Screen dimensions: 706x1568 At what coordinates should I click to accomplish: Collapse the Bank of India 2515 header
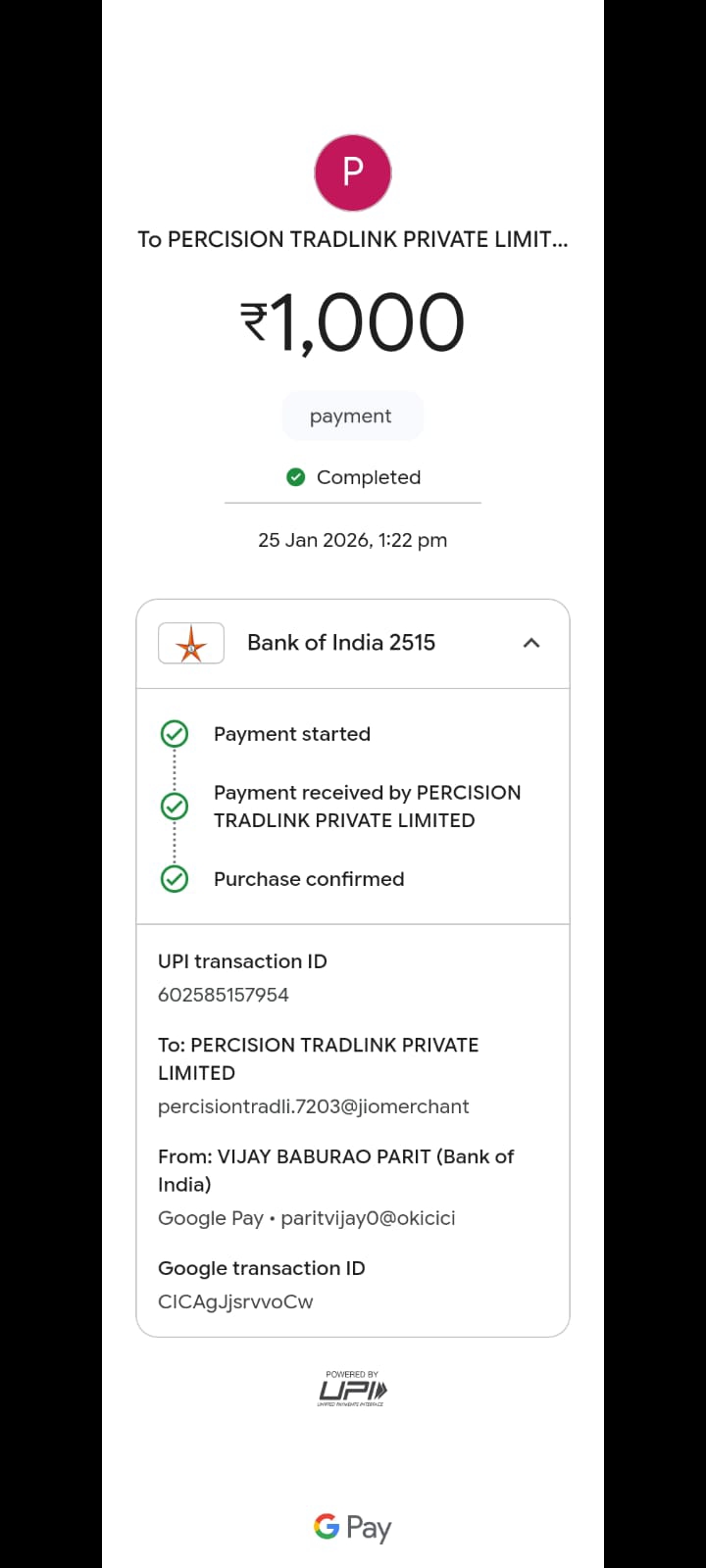tap(341, 643)
